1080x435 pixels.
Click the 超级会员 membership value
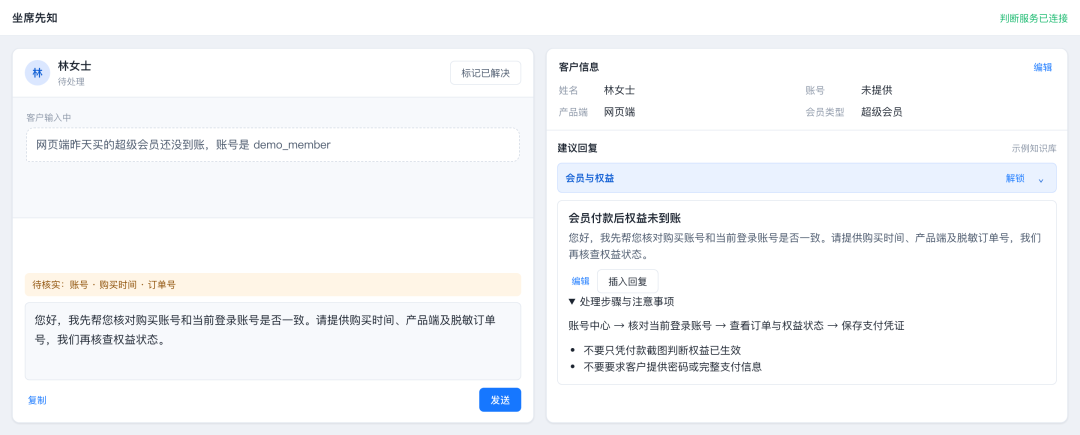point(882,112)
